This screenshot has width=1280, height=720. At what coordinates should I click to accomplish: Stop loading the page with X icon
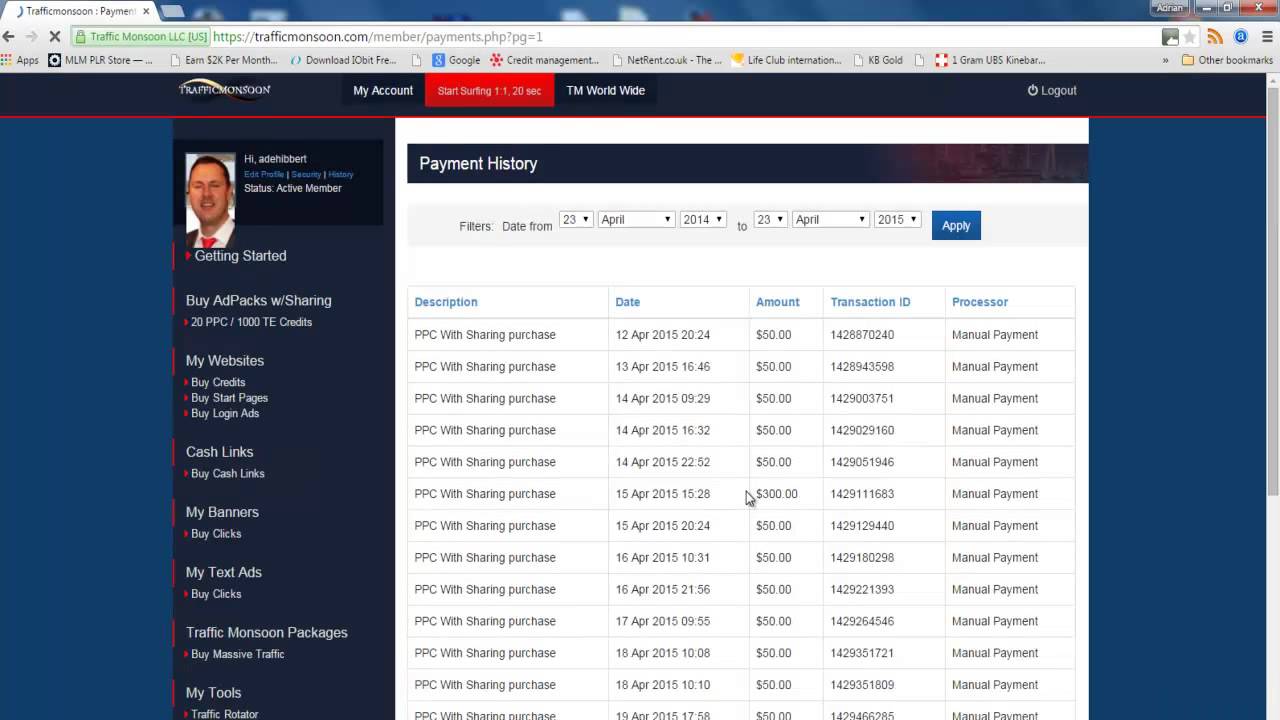(x=54, y=37)
